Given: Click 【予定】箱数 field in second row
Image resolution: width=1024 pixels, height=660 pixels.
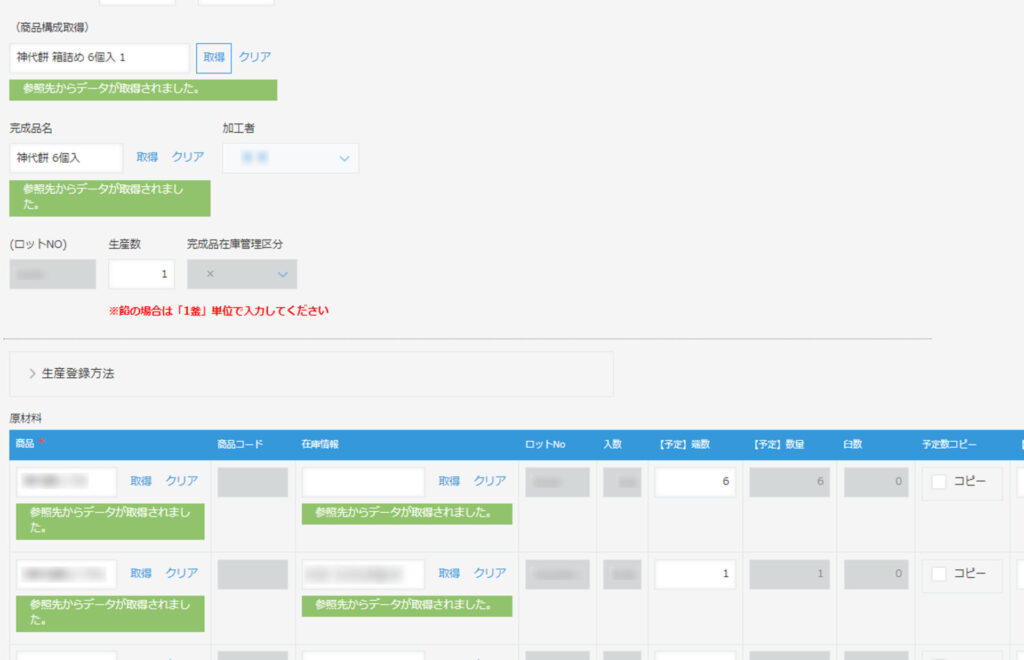Looking at the screenshot, I should click(695, 574).
